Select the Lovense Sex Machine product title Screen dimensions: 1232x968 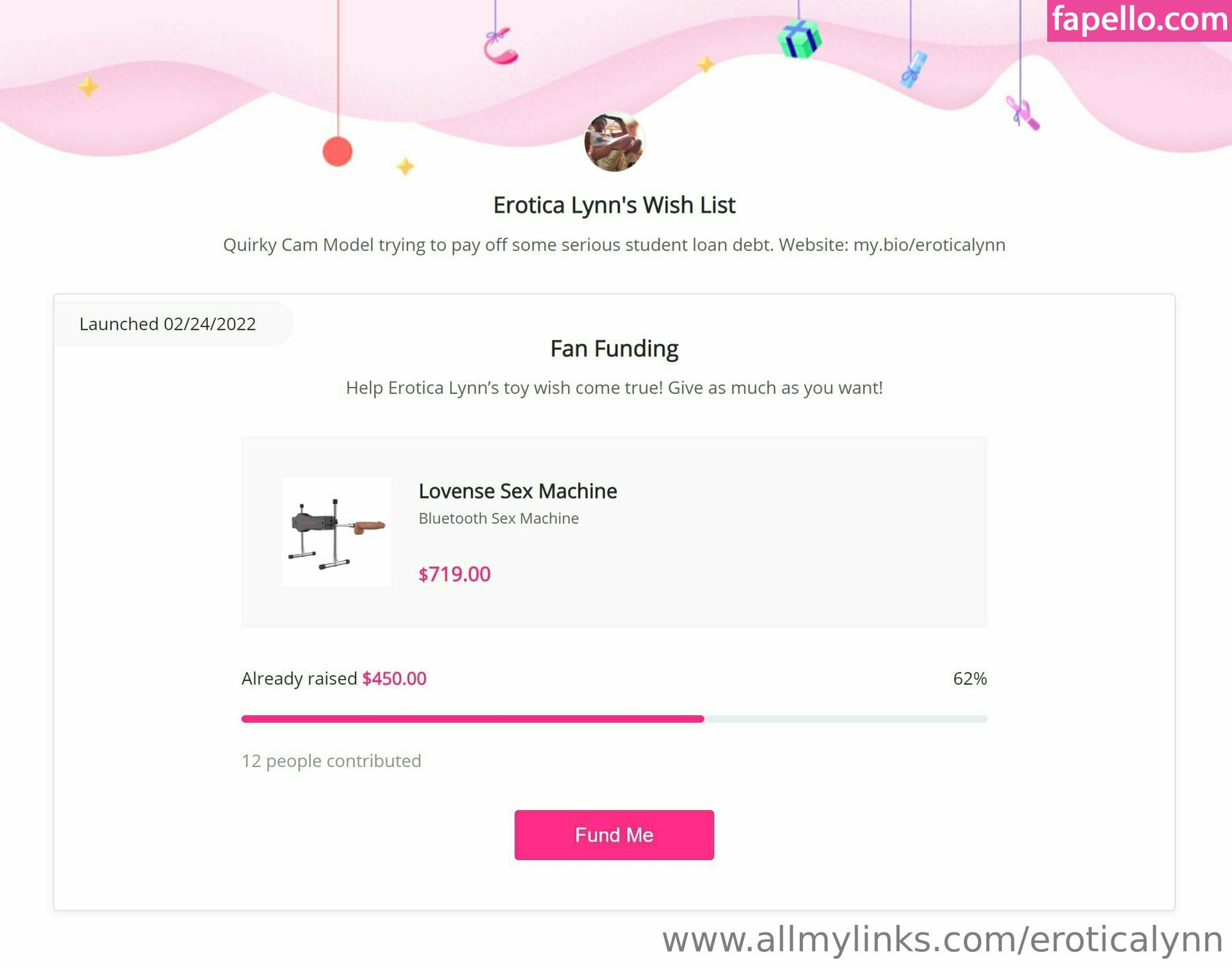coord(517,491)
